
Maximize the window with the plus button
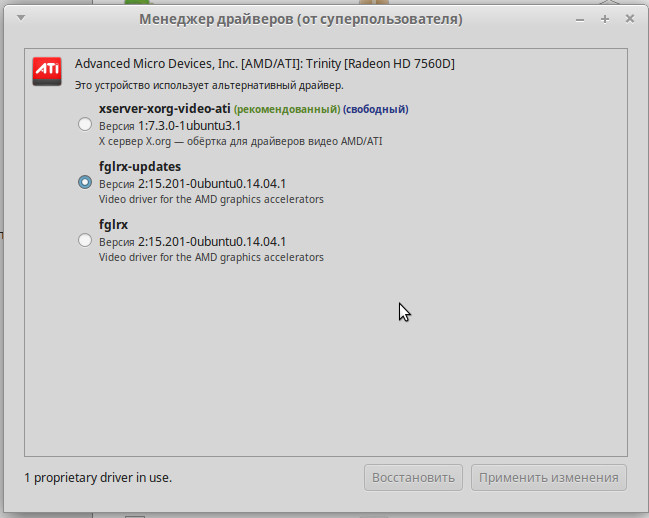click(605, 20)
